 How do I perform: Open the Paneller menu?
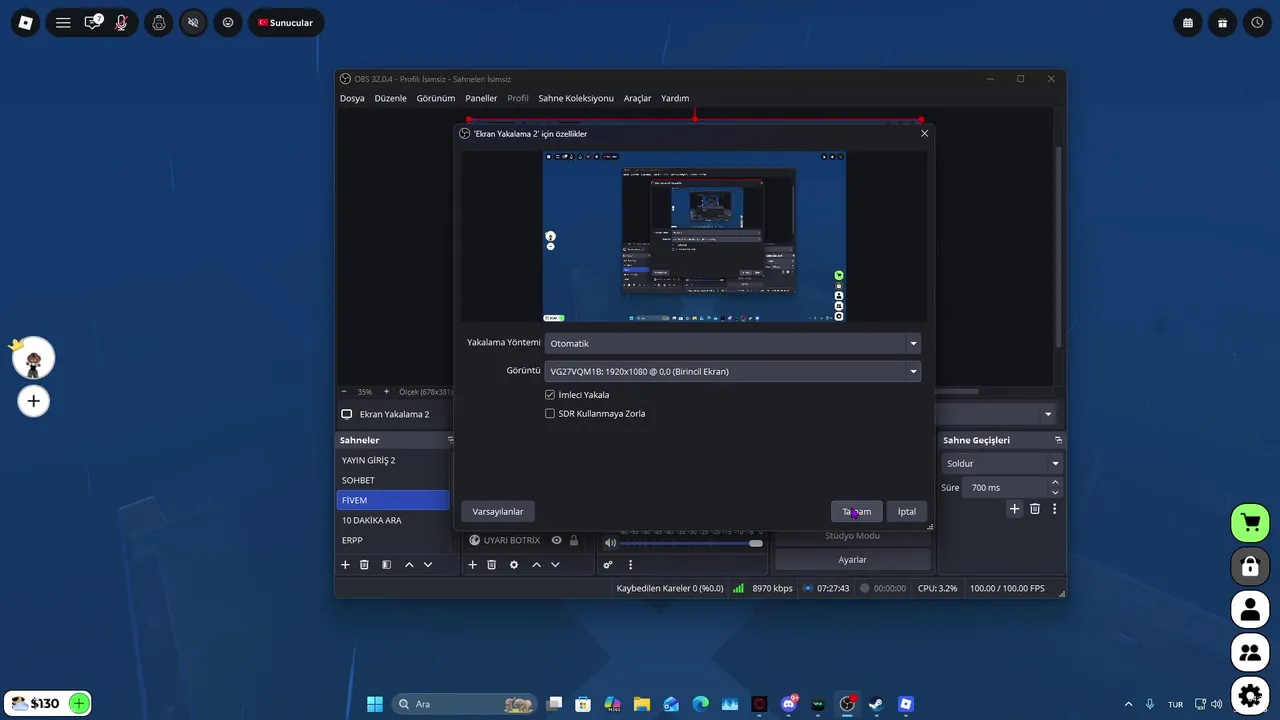point(481,98)
